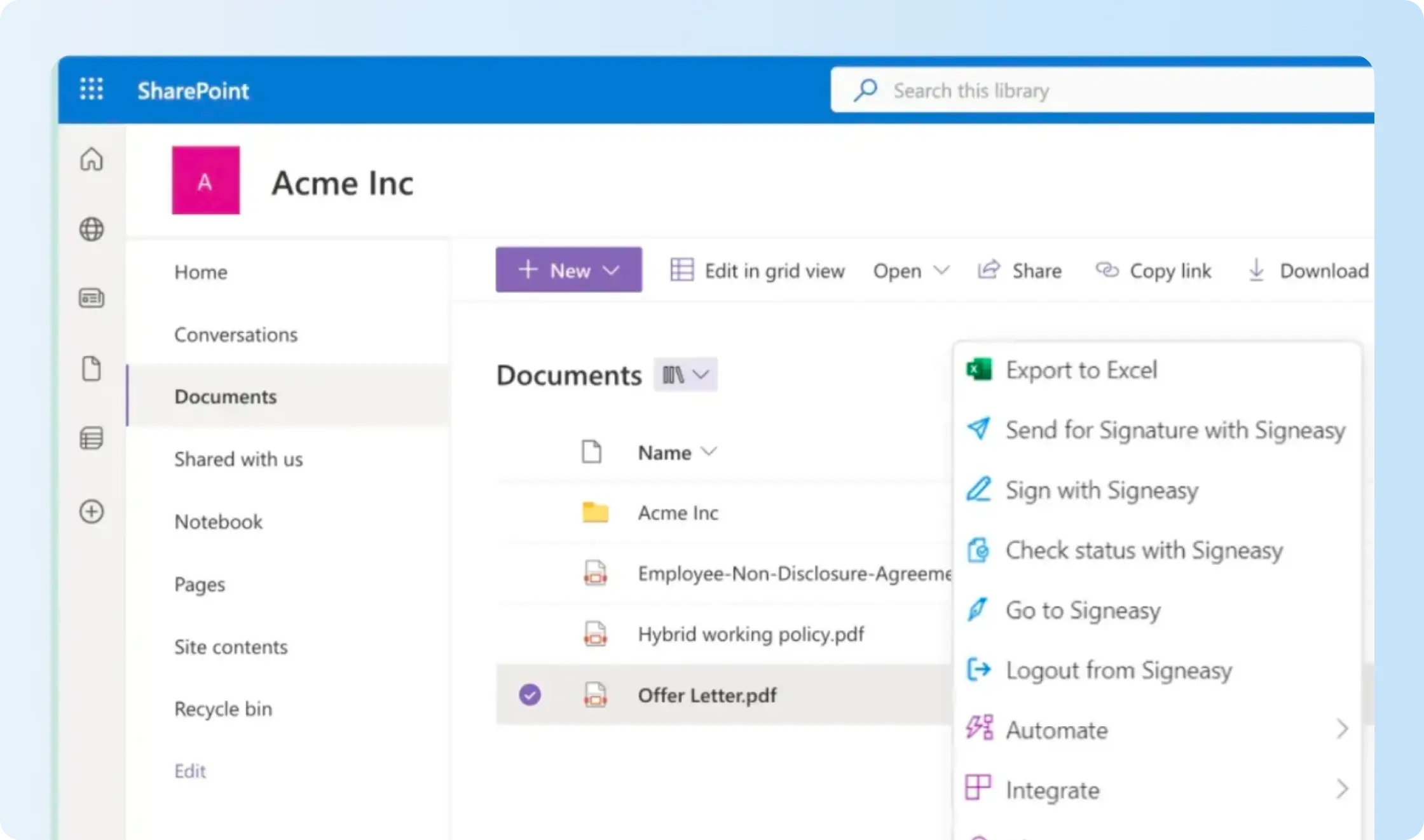The image size is (1424, 840).
Task: Open the globe sites icon
Action: pos(92,229)
